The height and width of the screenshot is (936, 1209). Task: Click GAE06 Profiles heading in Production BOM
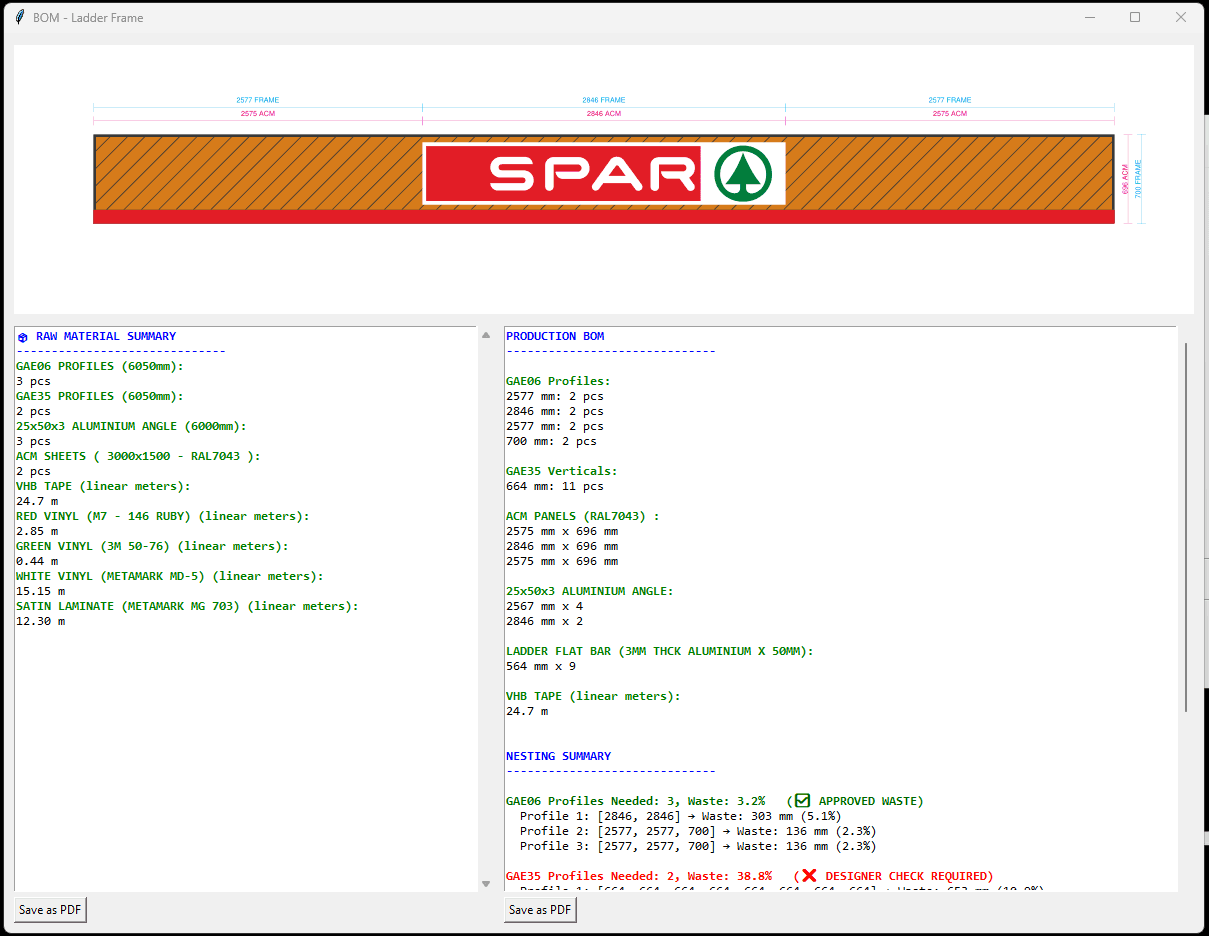pos(558,381)
